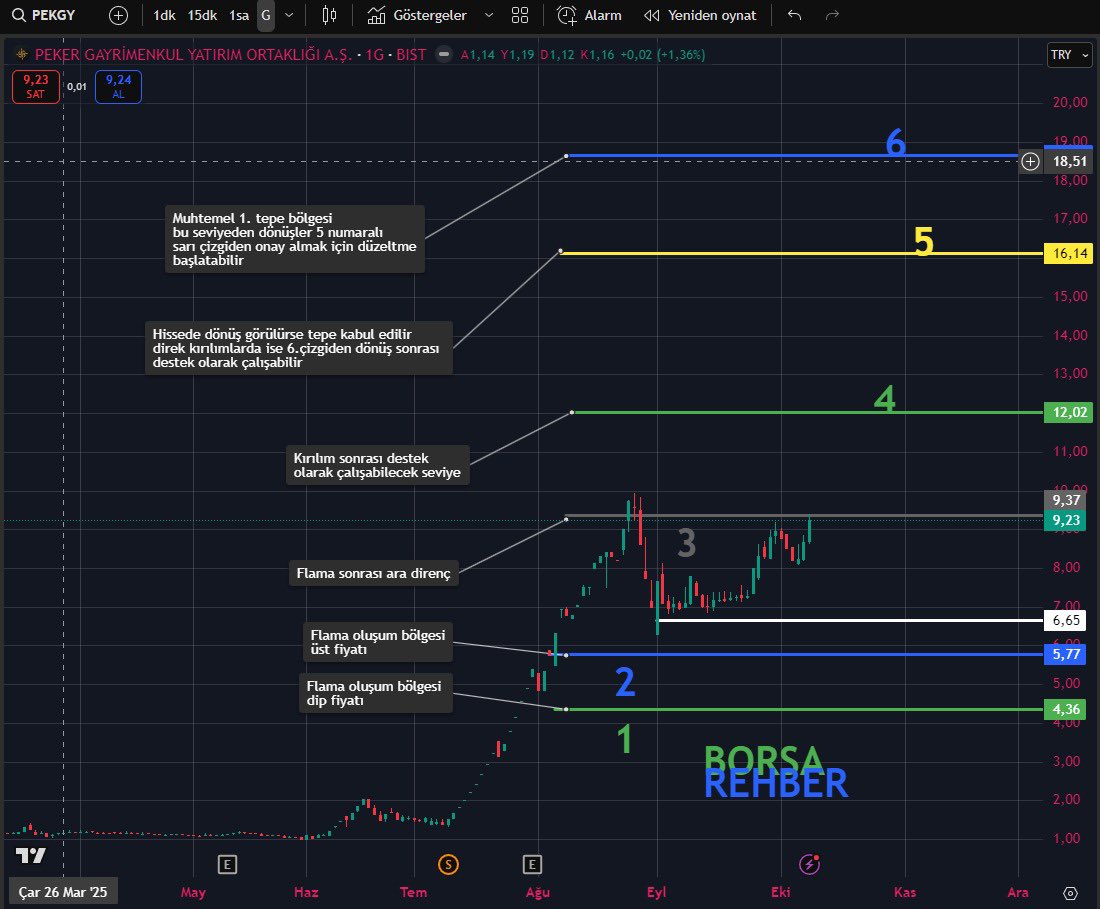Select the G daily timeframe
The width and height of the screenshot is (1100, 909).
pyautogui.click(x=266, y=15)
